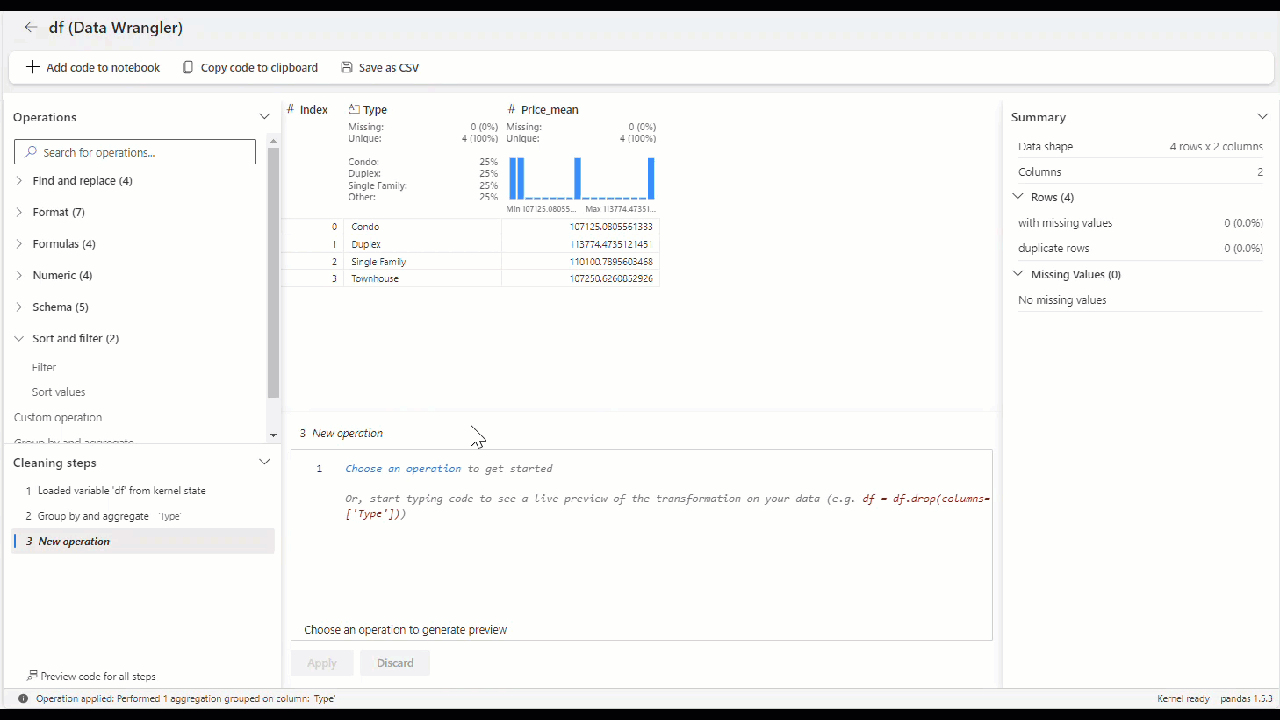This screenshot has height=720, width=1280.
Task: Save the data as CSV
Action: pos(380,67)
